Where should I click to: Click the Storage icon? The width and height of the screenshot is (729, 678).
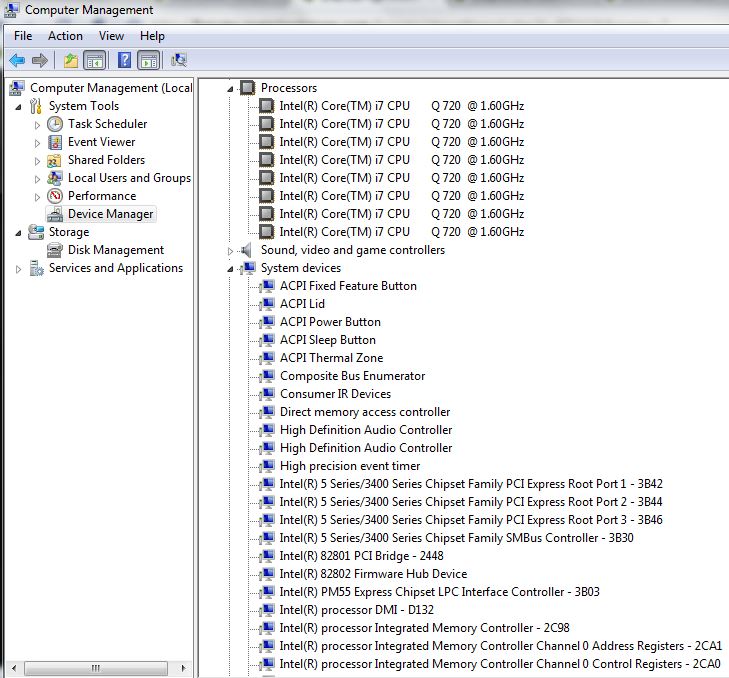pyautogui.click(x=36, y=232)
